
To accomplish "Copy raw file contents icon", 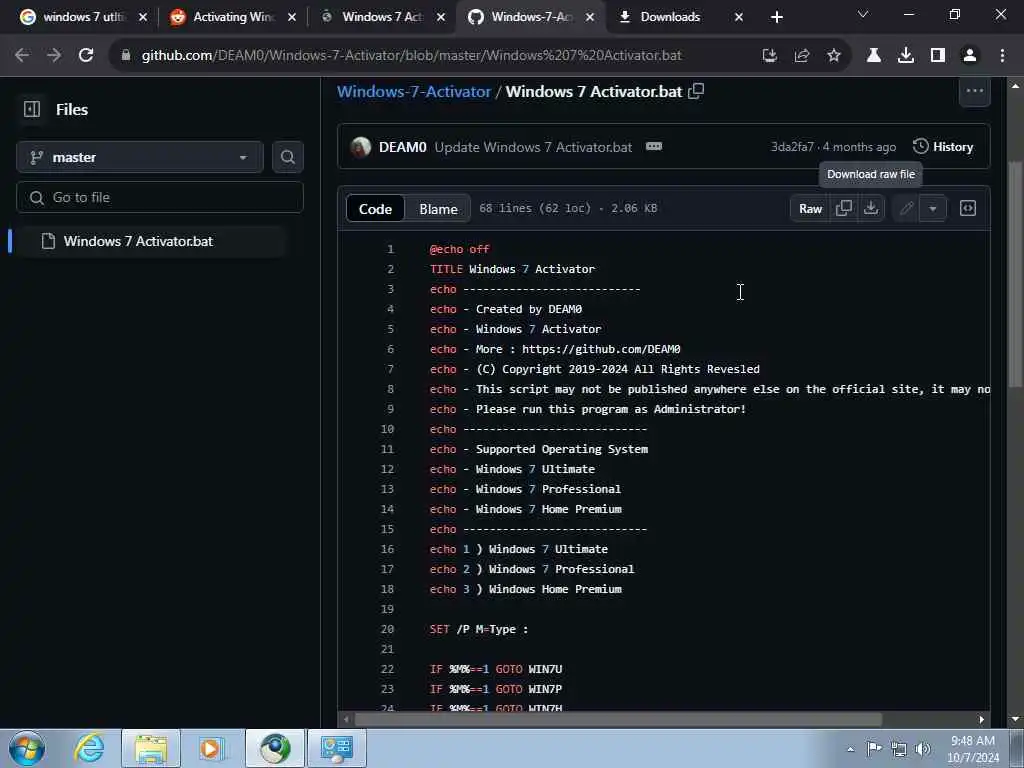I will (844, 208).
